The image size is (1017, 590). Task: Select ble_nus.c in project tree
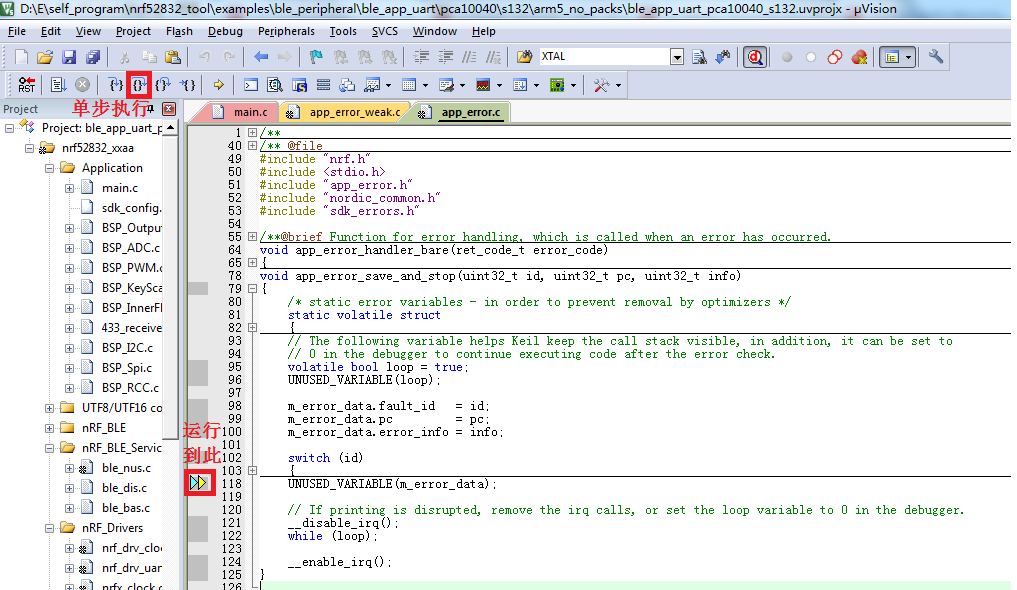(126, 468)
